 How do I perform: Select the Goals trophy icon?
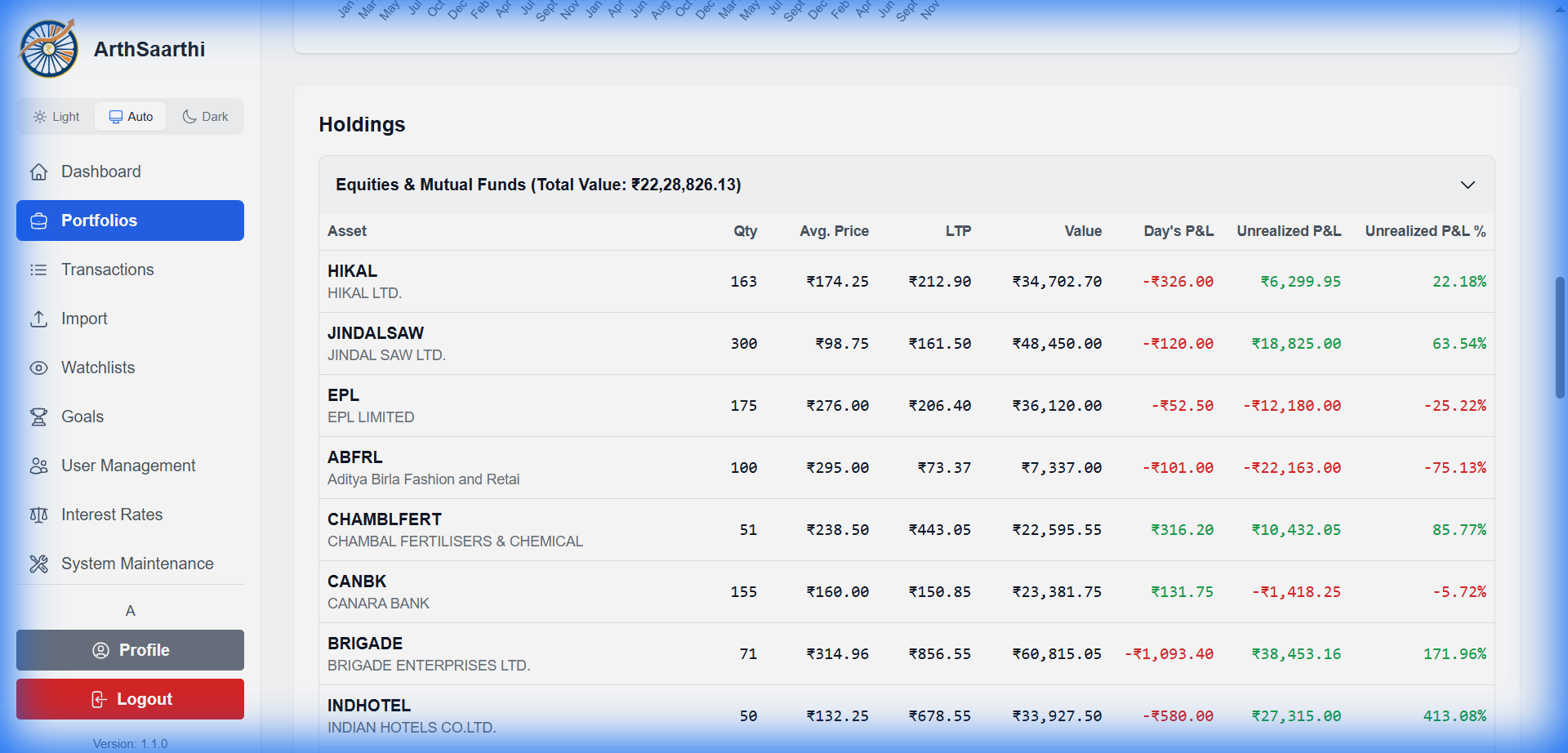click(x=38, y=417)
